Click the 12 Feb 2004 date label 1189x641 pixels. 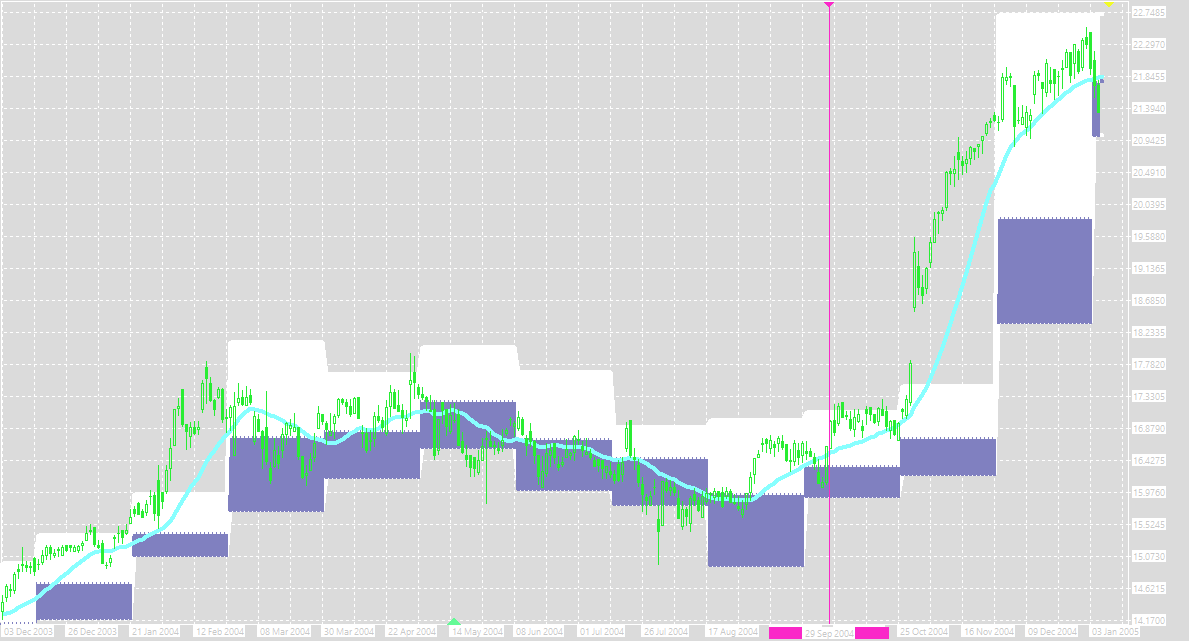tap(220, 633)
